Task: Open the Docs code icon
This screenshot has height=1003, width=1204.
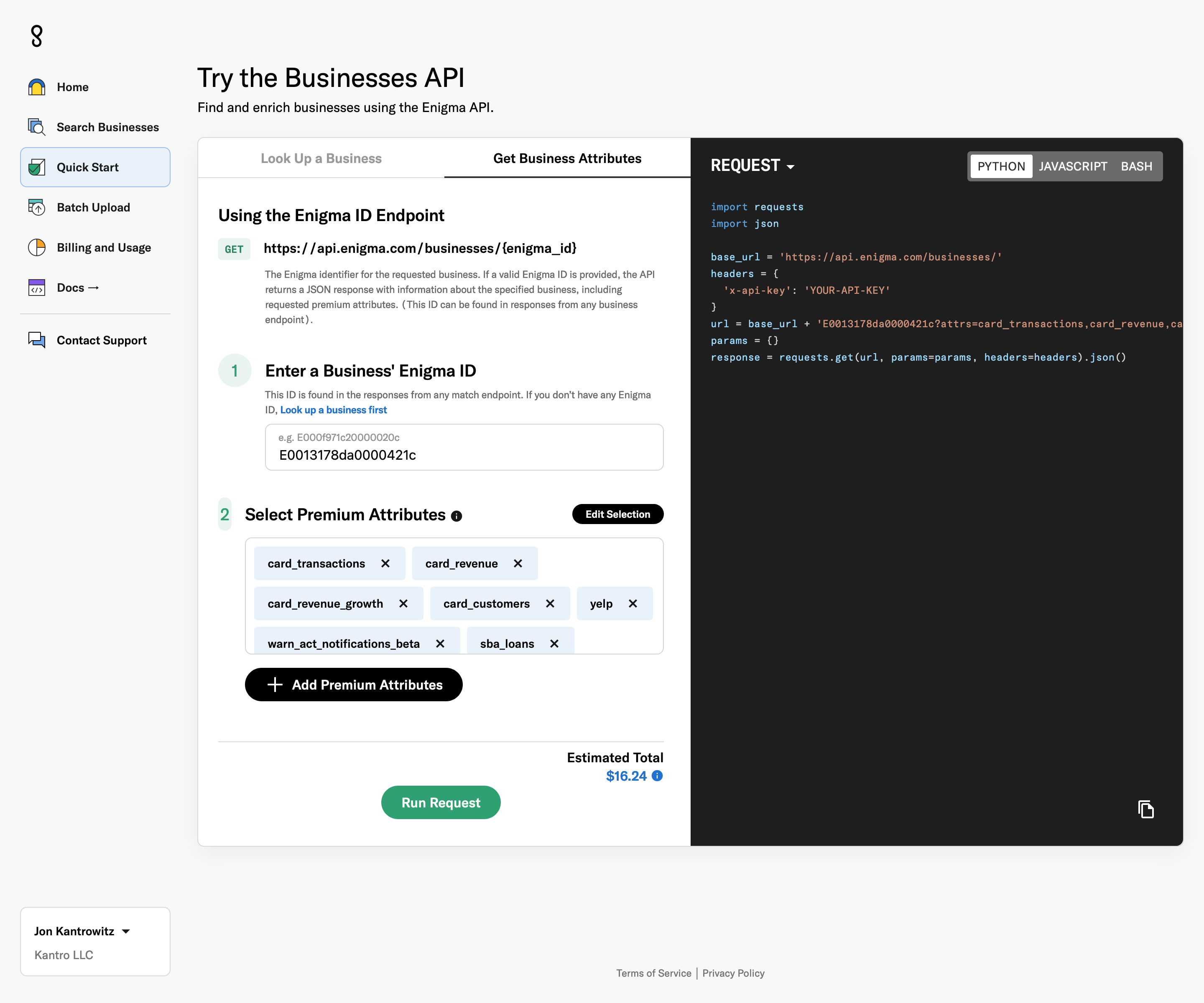Action: point(37,288)
